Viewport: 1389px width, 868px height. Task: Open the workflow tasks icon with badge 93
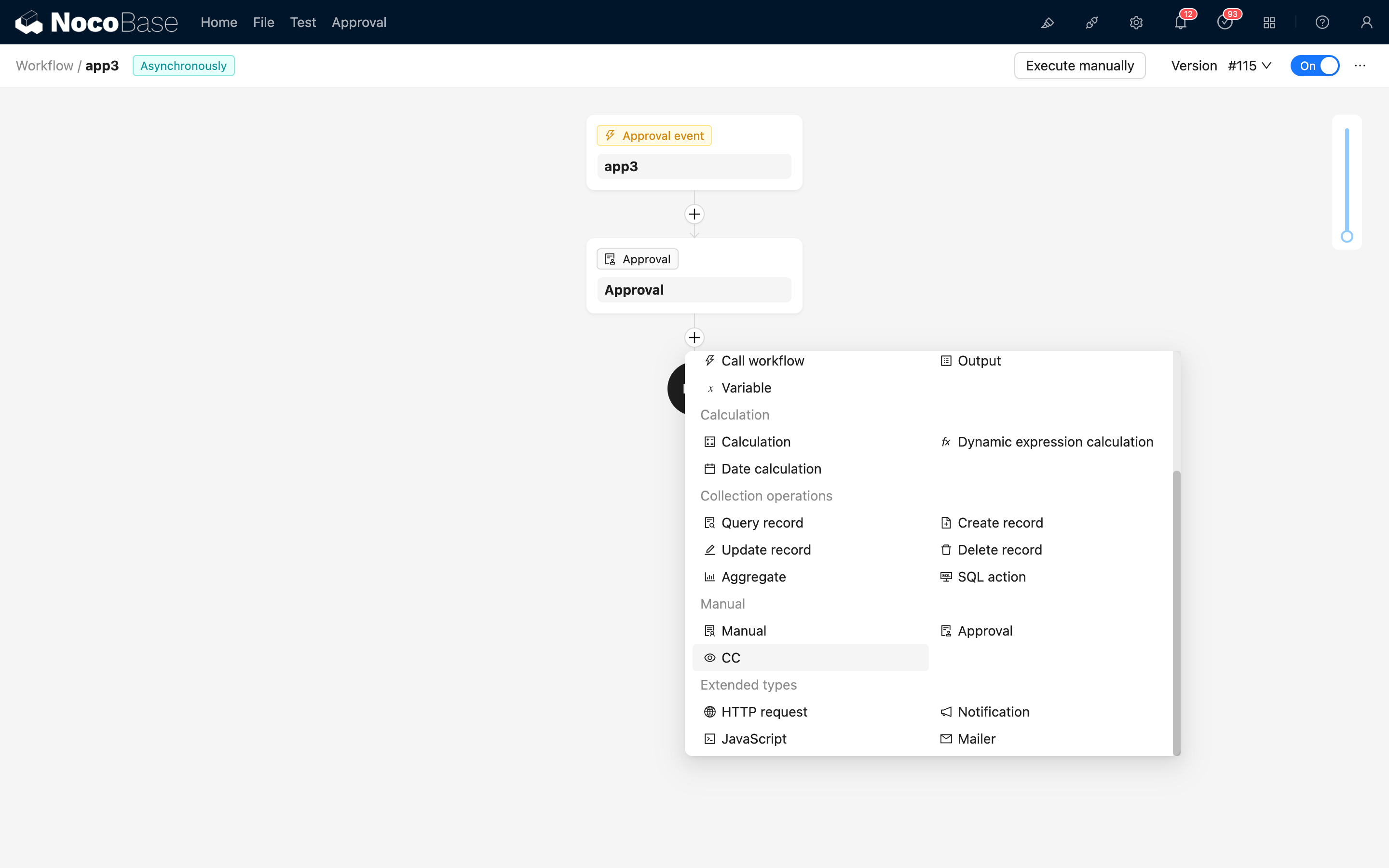tap(1224, 22)
